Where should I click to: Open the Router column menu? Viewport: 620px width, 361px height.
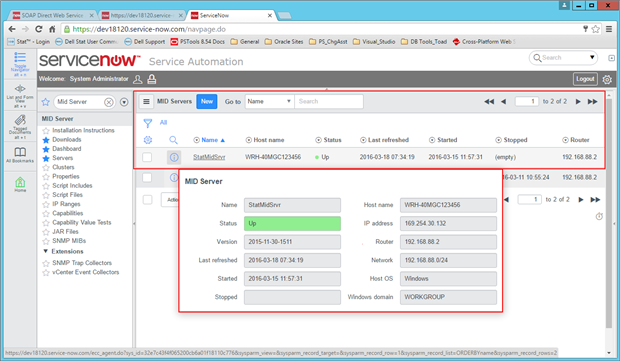pyautogui.click(x=565, y=140)
